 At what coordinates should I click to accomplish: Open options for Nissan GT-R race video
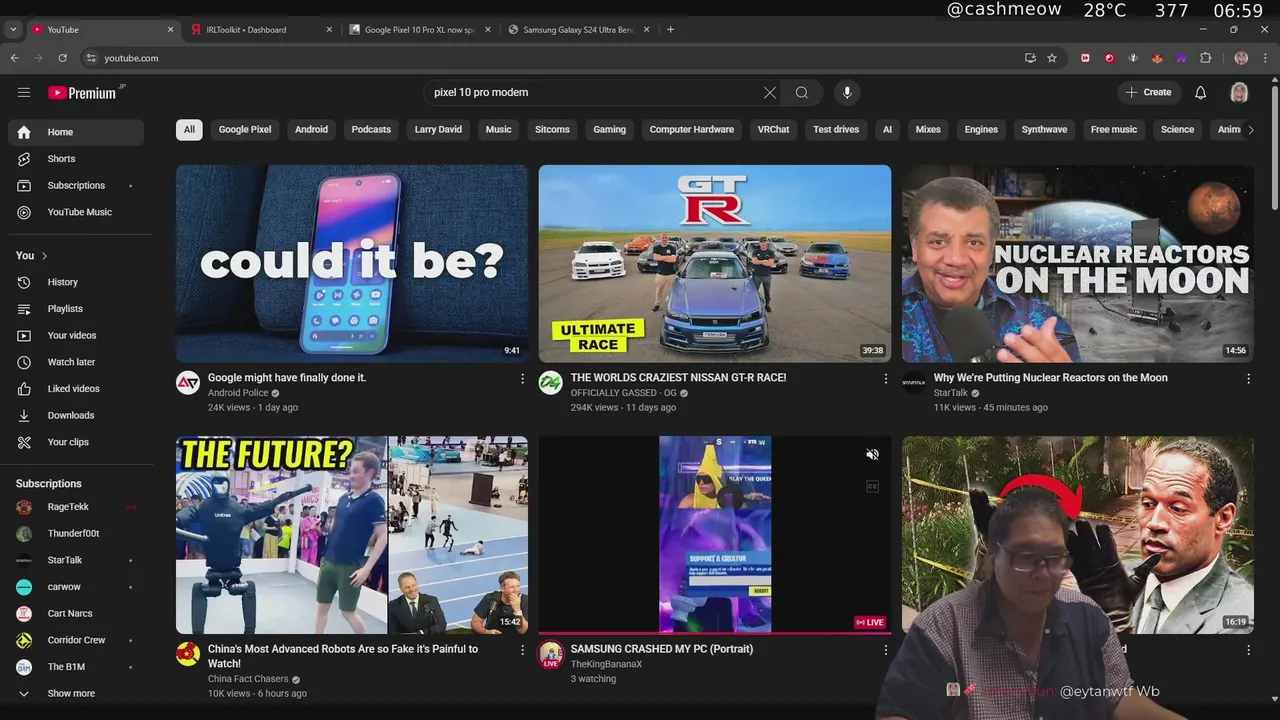[885, 379]
